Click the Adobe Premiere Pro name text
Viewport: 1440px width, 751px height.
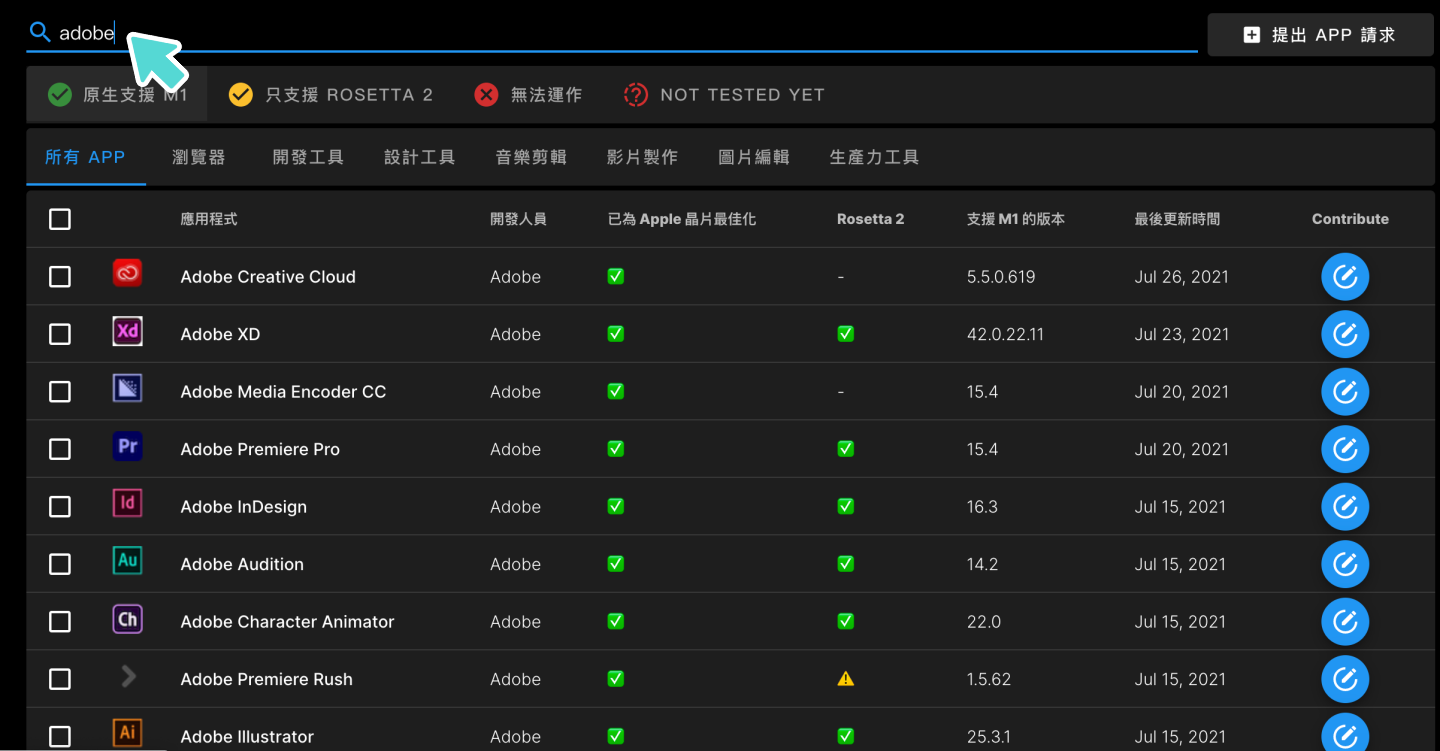point(260,449)
